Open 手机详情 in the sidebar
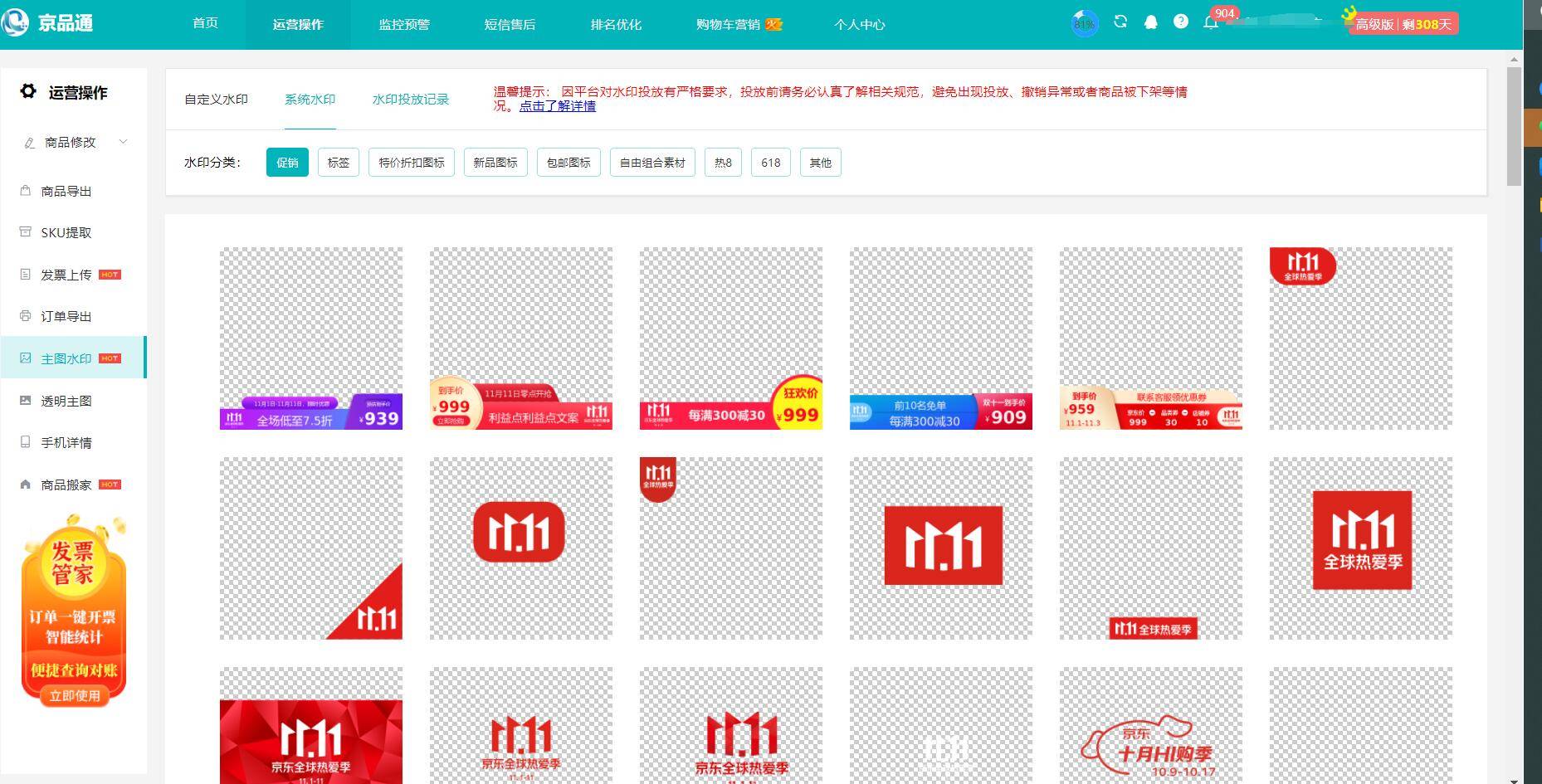 [66, 442]
